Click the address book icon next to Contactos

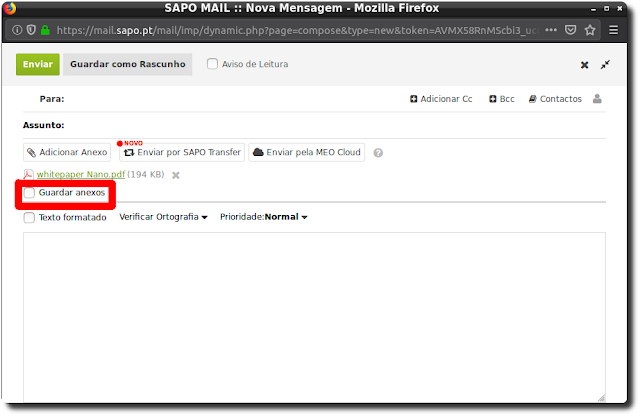point(533,99)
